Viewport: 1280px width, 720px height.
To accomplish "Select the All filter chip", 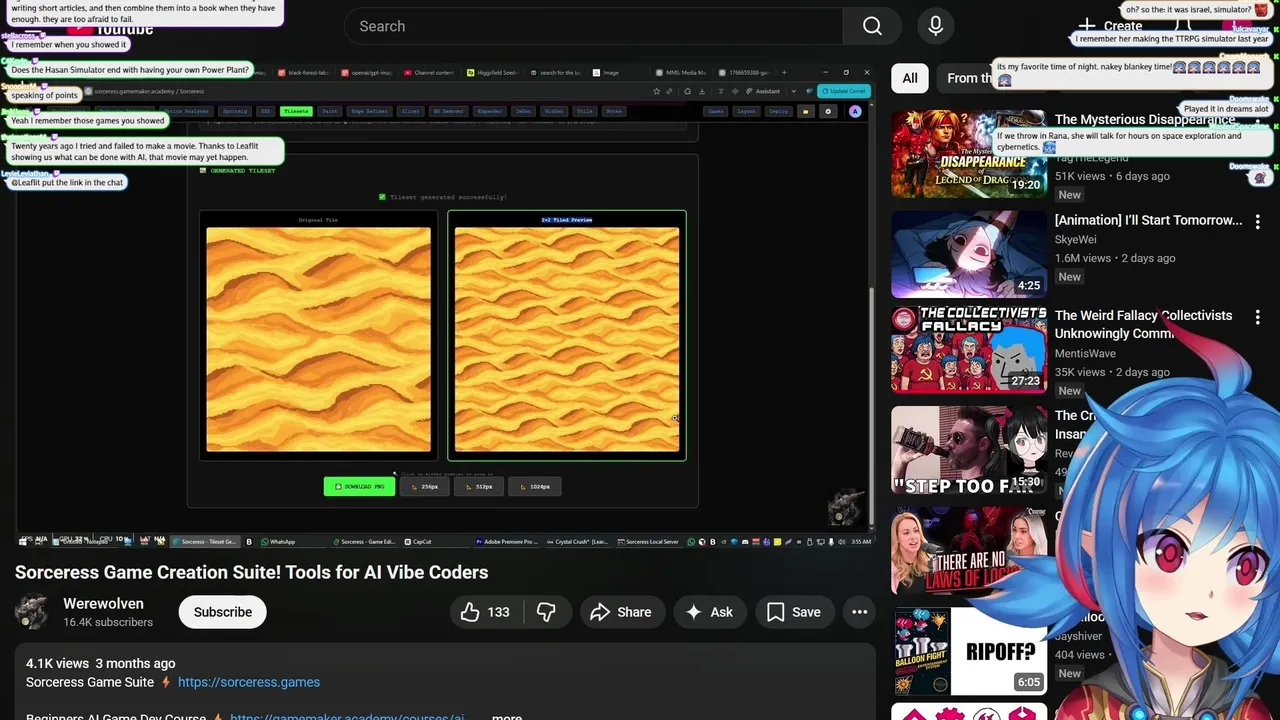I will pyautogui.click(x=910, y=78).
